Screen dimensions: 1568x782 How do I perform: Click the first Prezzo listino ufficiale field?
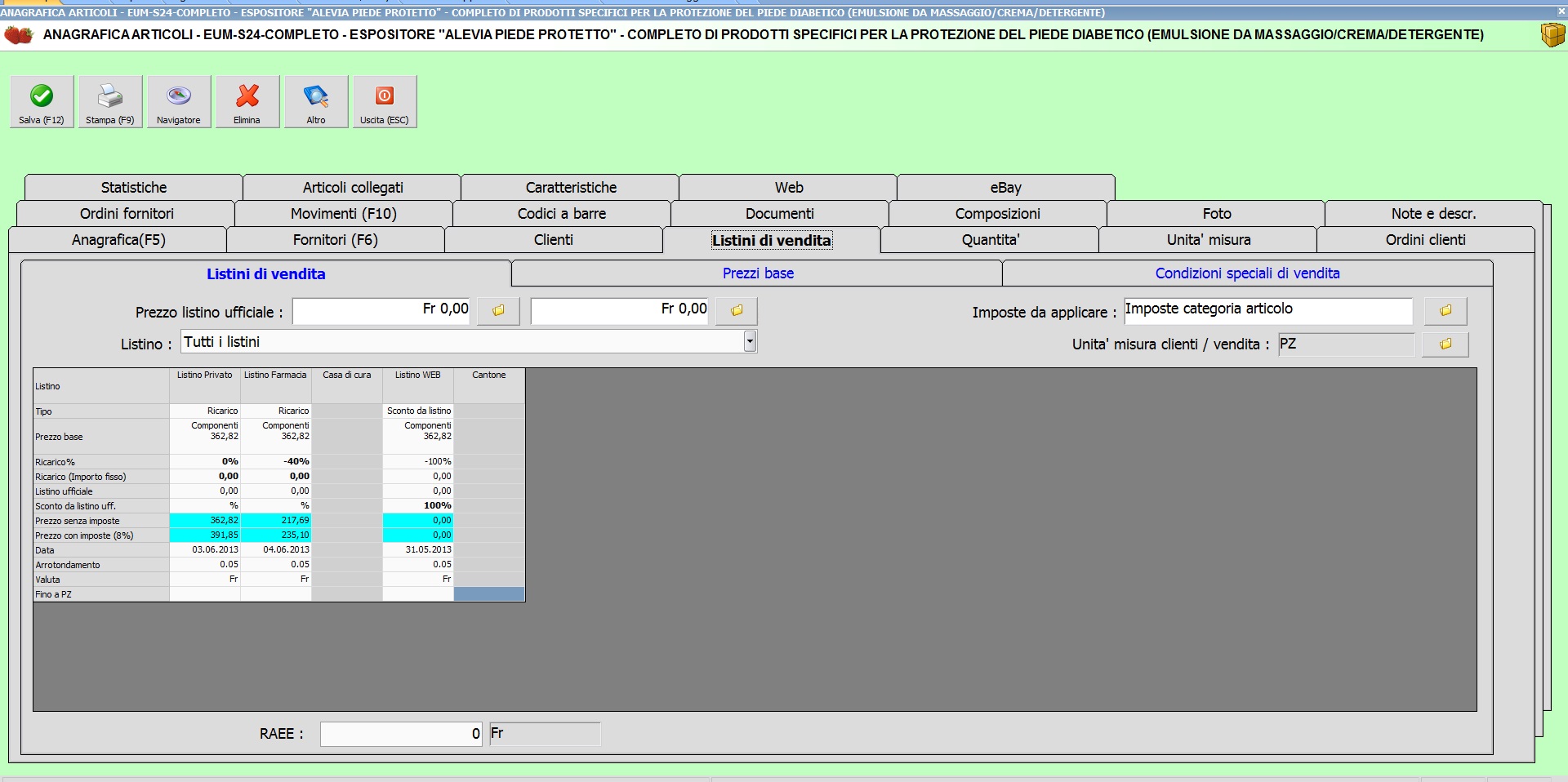coord(381,311)
